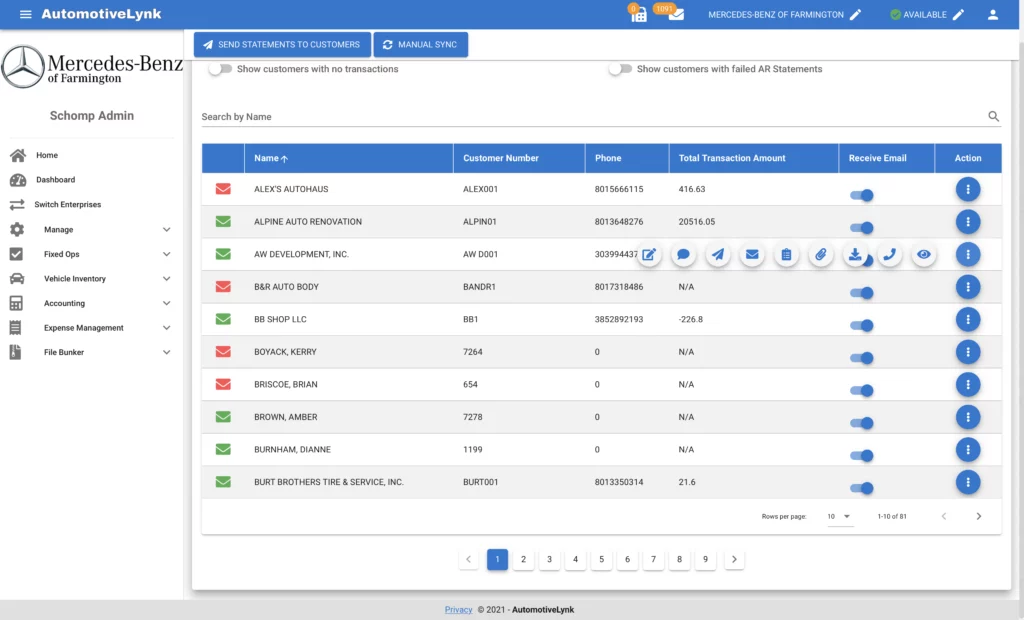Open the Privacy link in footer
Screen dimensions: 1024x620
(x=458, y=610)
